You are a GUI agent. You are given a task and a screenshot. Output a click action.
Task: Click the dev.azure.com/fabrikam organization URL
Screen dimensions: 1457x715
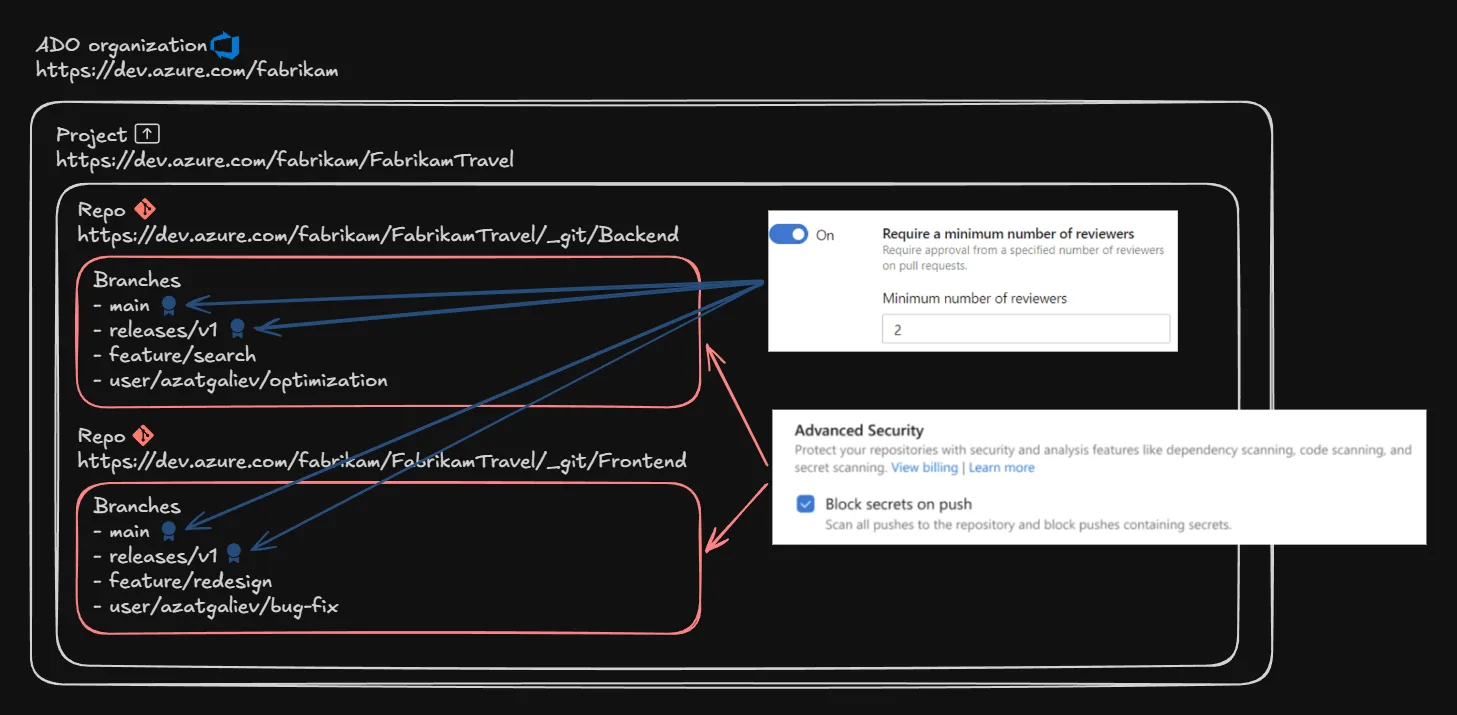point(187,70)
